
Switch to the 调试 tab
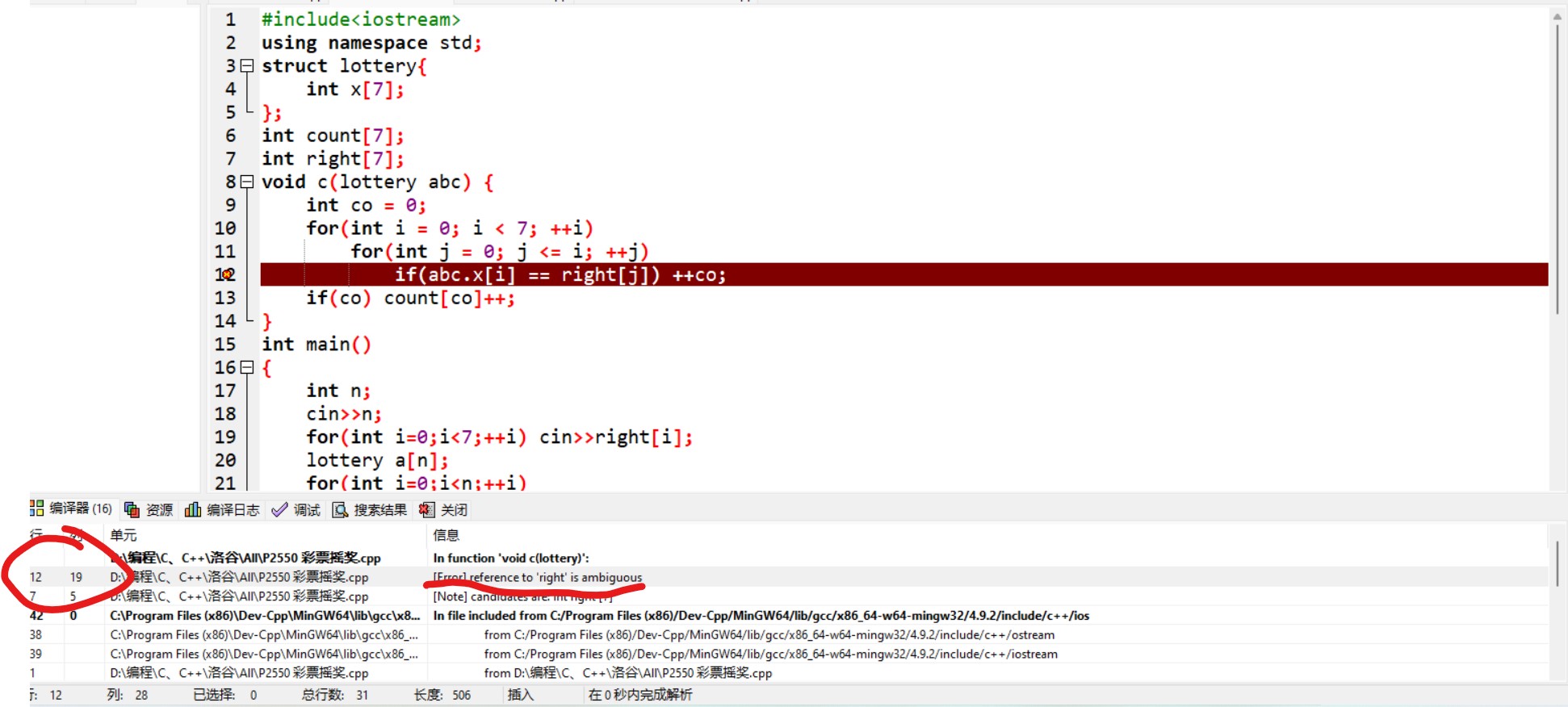296,510
